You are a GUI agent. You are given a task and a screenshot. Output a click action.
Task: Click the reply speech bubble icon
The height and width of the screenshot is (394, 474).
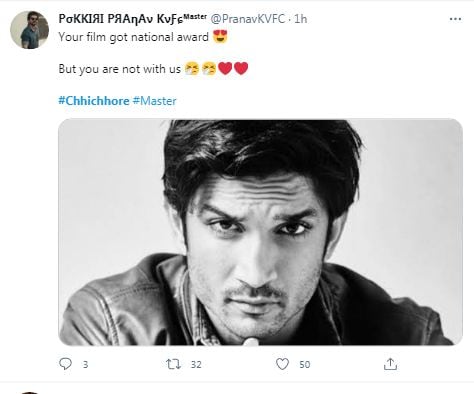tap(65, 364)
